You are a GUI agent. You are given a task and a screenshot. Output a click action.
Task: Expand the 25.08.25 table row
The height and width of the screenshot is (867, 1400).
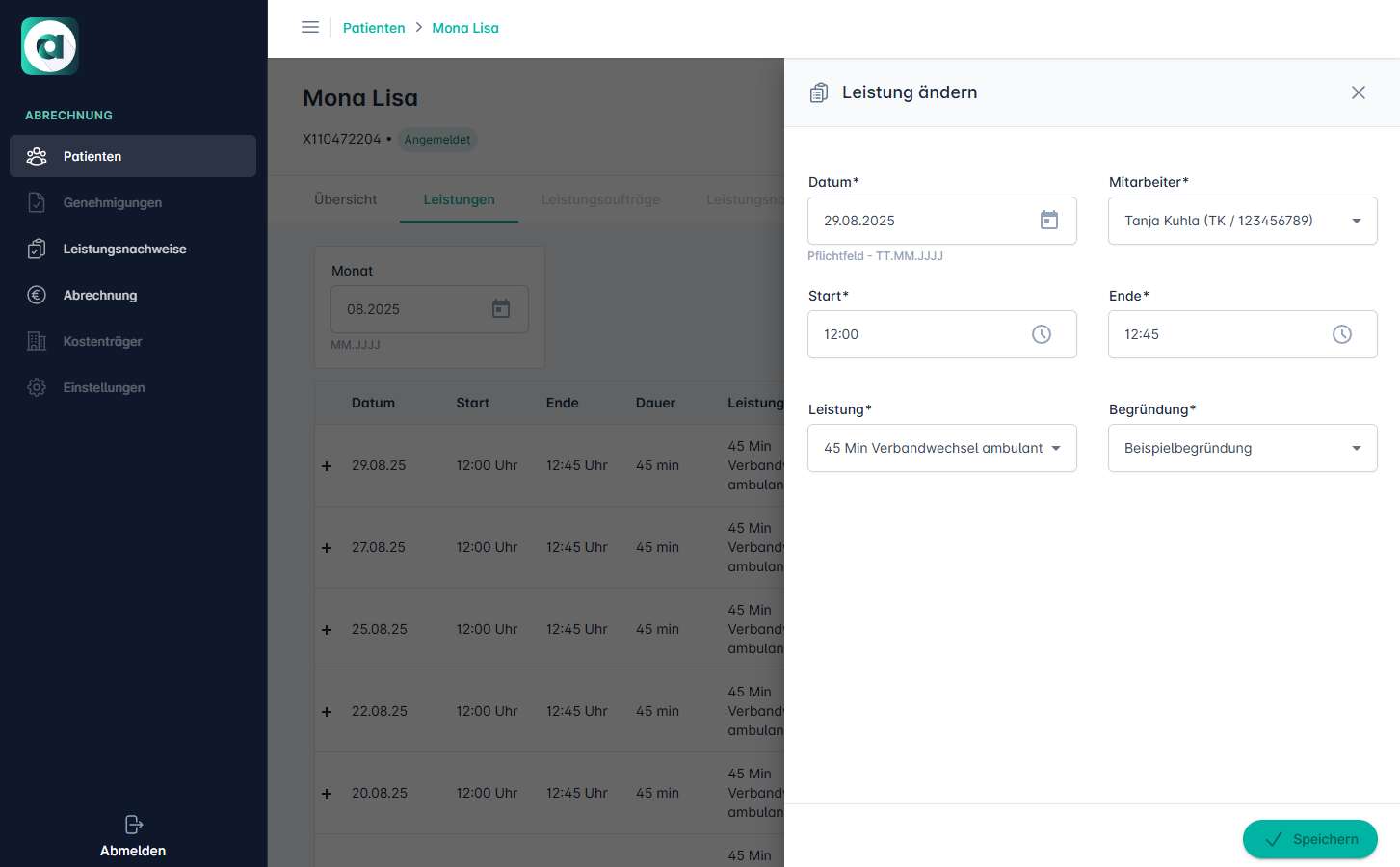tap(327, 630)
